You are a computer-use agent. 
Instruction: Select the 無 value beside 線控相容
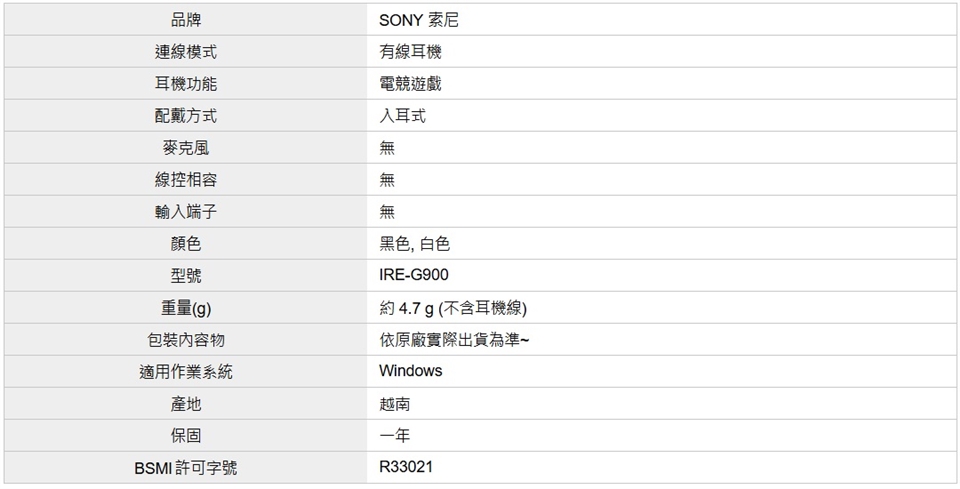(387, 180)
